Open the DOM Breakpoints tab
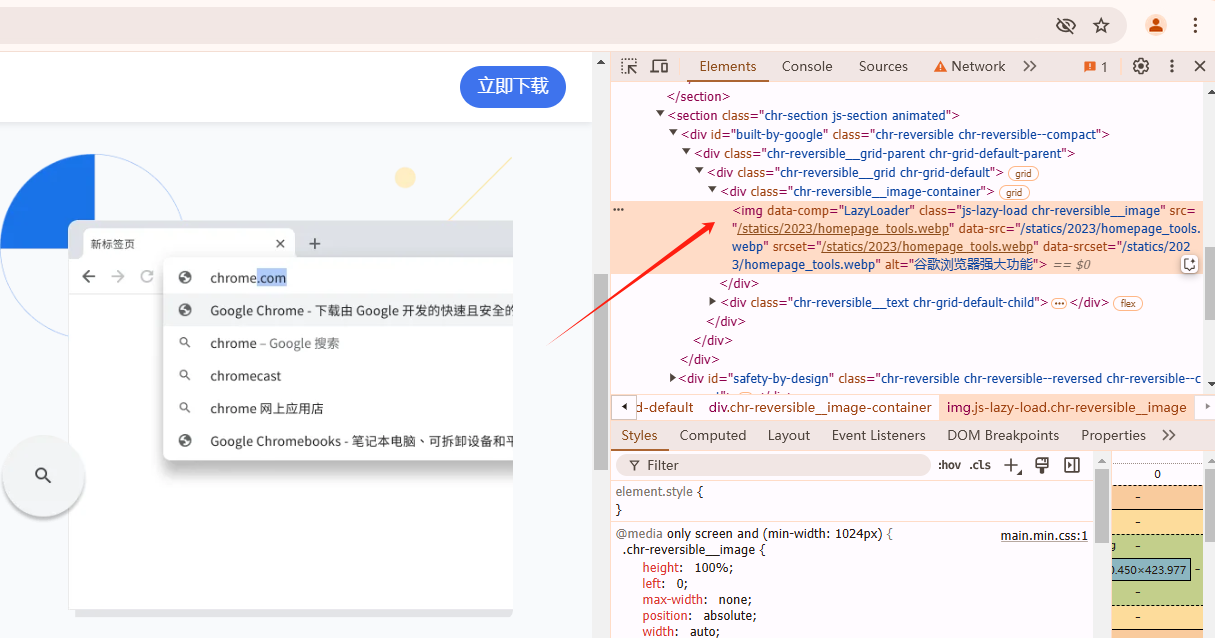This screenshot has width=1215, height=638. coord(1003,435)
